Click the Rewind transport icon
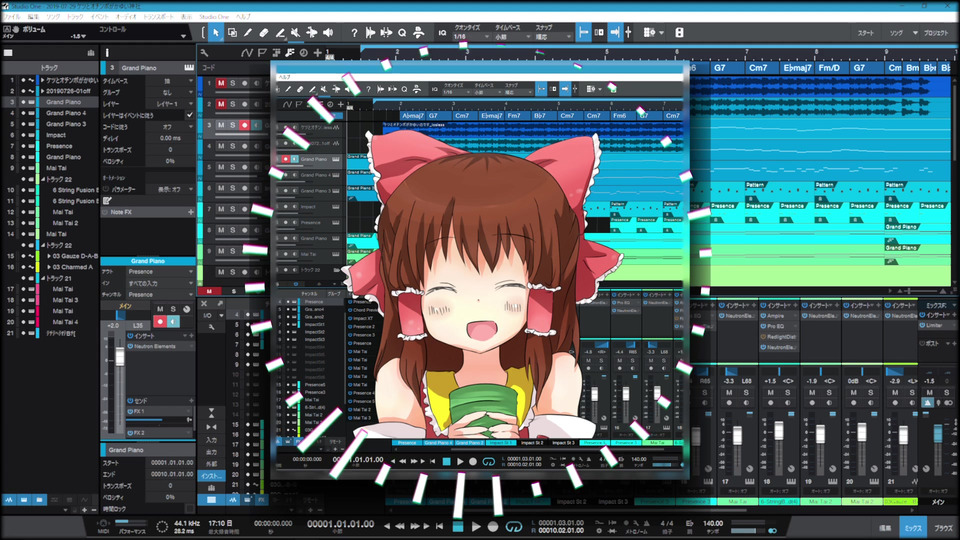Image resolution: width=960 pixels, height=540 pixels. (400, 526)
